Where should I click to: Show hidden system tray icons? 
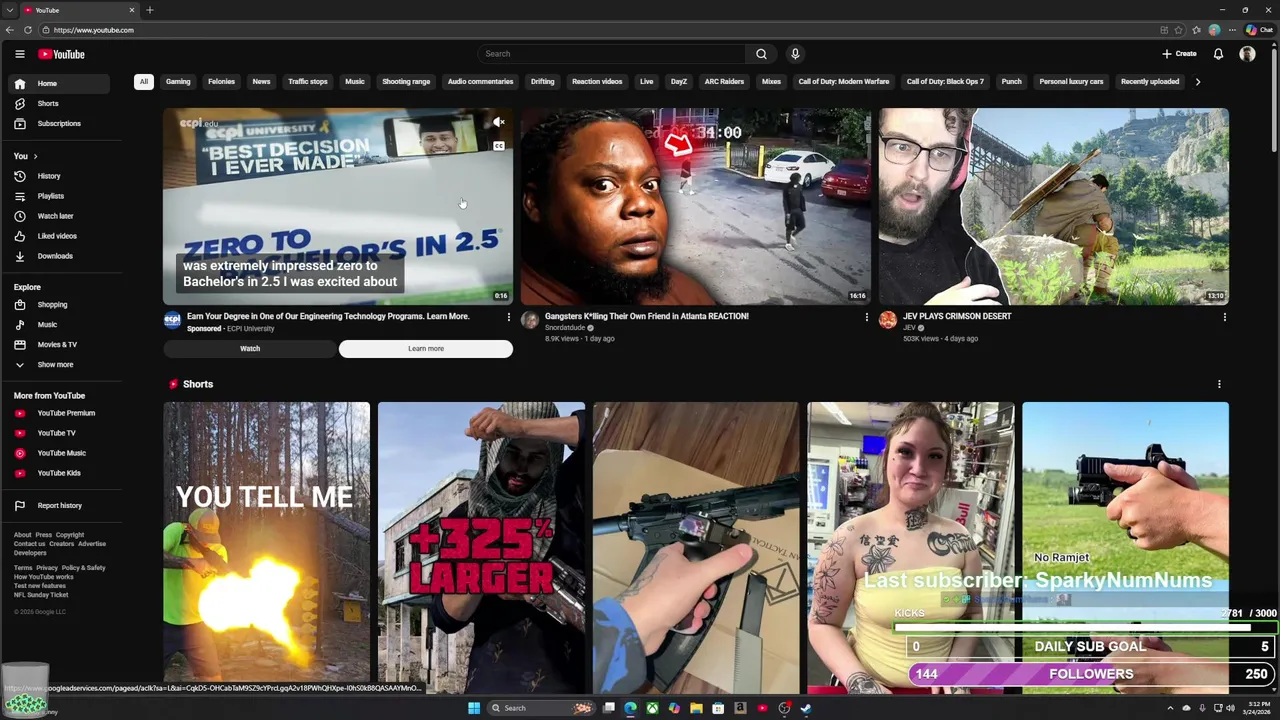pyautogui.click(x=1171, y=708)
